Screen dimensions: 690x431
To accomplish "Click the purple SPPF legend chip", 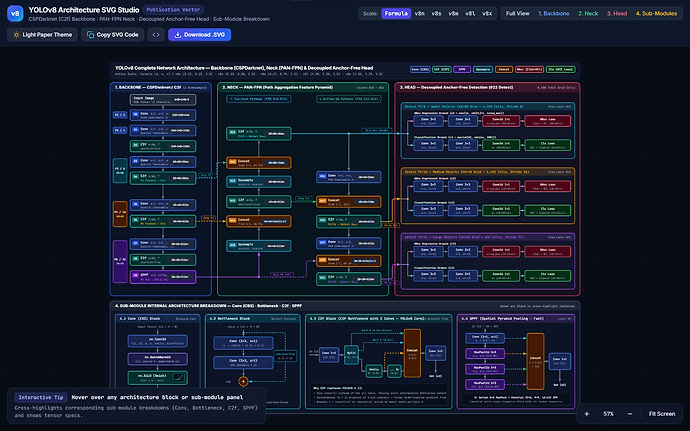I will point(462,70).
